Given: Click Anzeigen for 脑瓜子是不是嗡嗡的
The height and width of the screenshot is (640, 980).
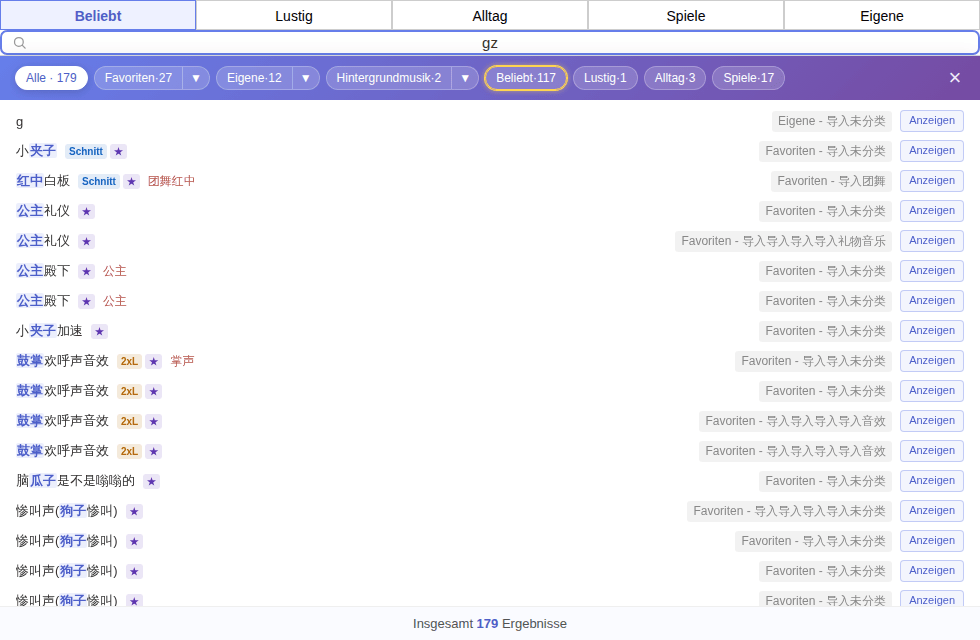Looking at the screenshot, I should tap(932, 481).
